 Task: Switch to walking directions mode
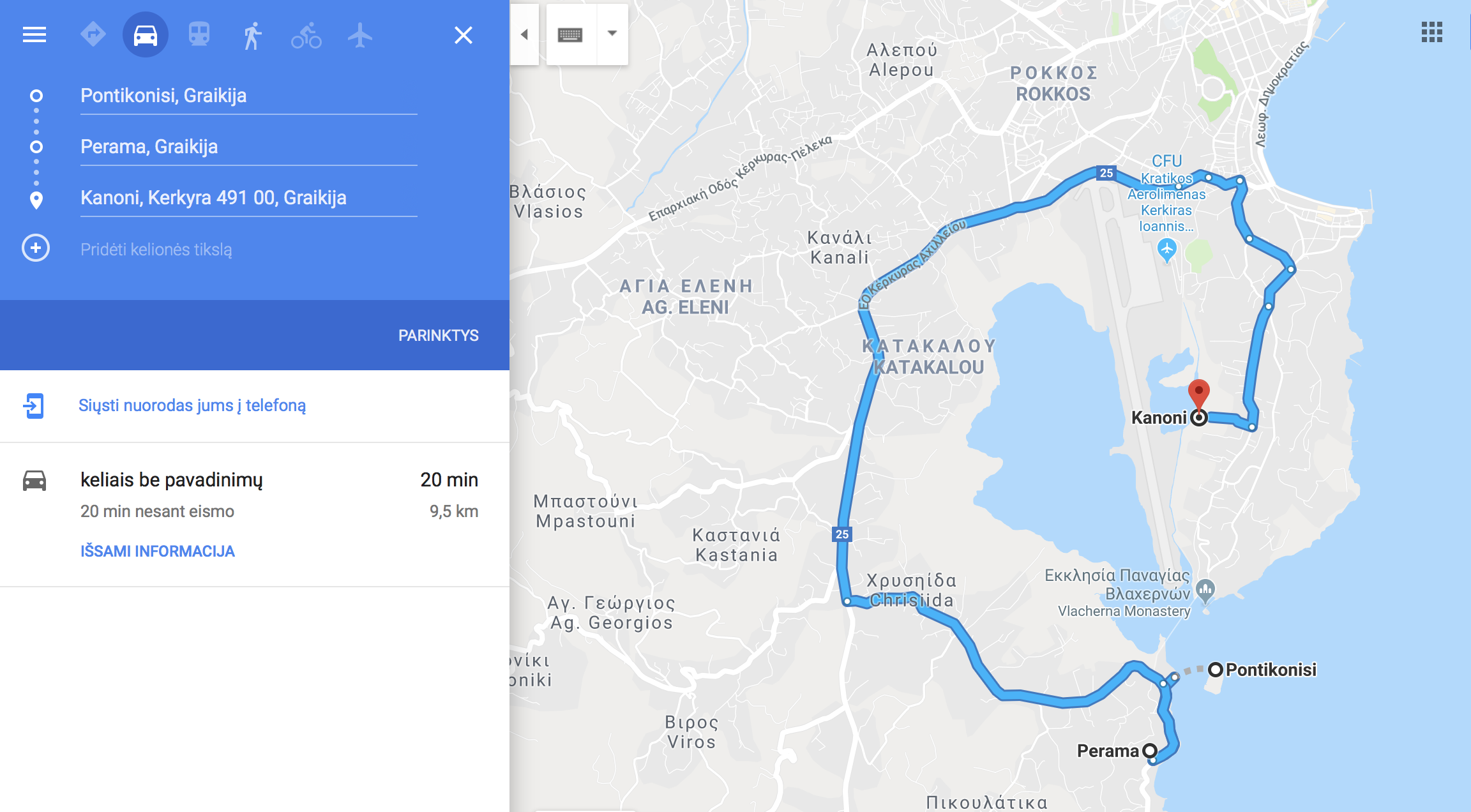[x=253, y=35]
